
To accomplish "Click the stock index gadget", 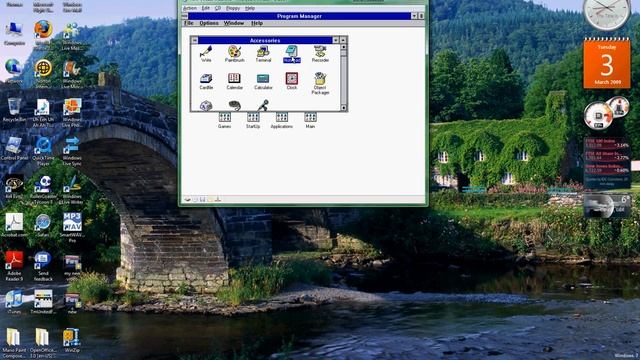I will pyautogui.click(x=607, y=163).
